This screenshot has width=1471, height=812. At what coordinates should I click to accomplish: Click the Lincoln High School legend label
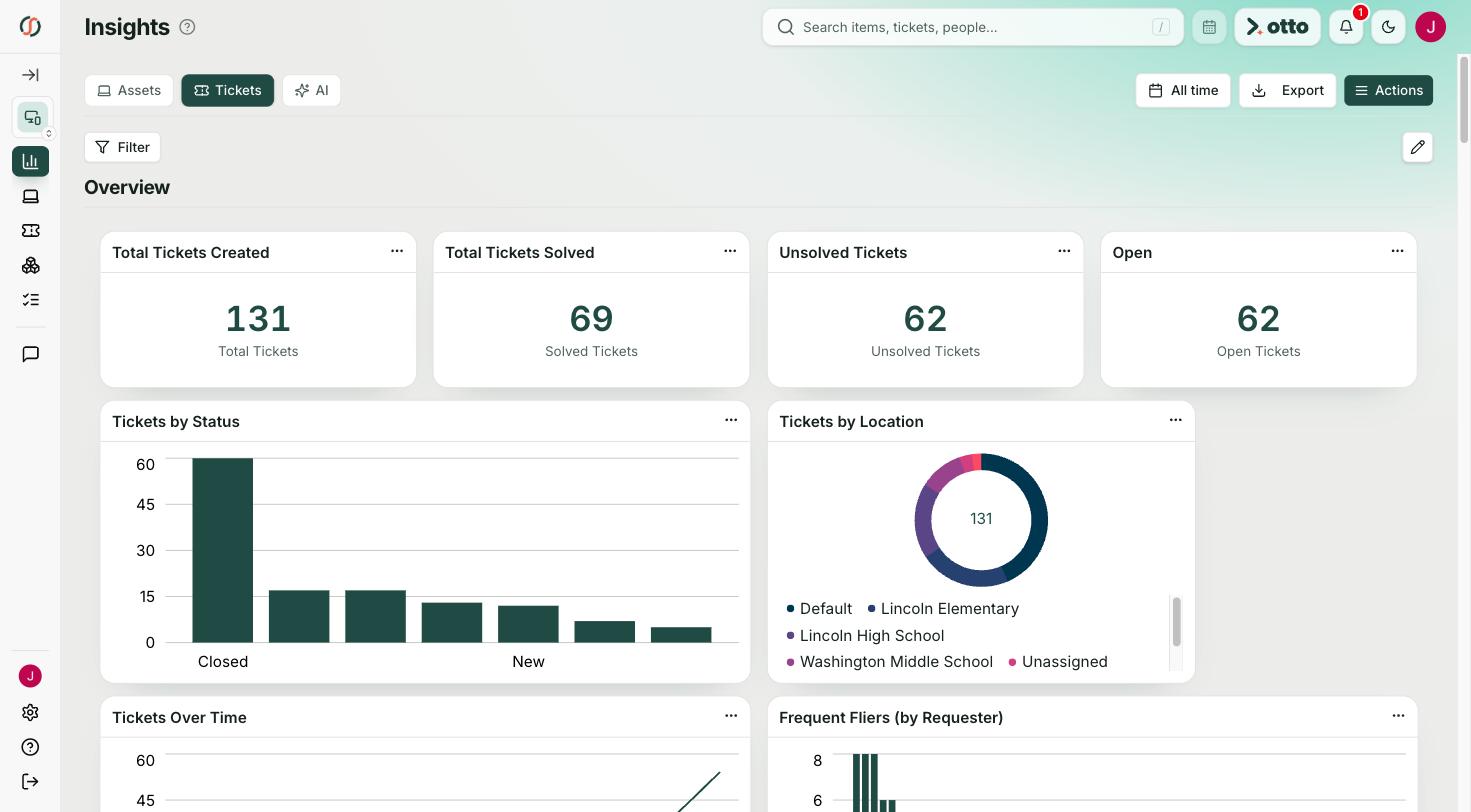tap(872, 636)
